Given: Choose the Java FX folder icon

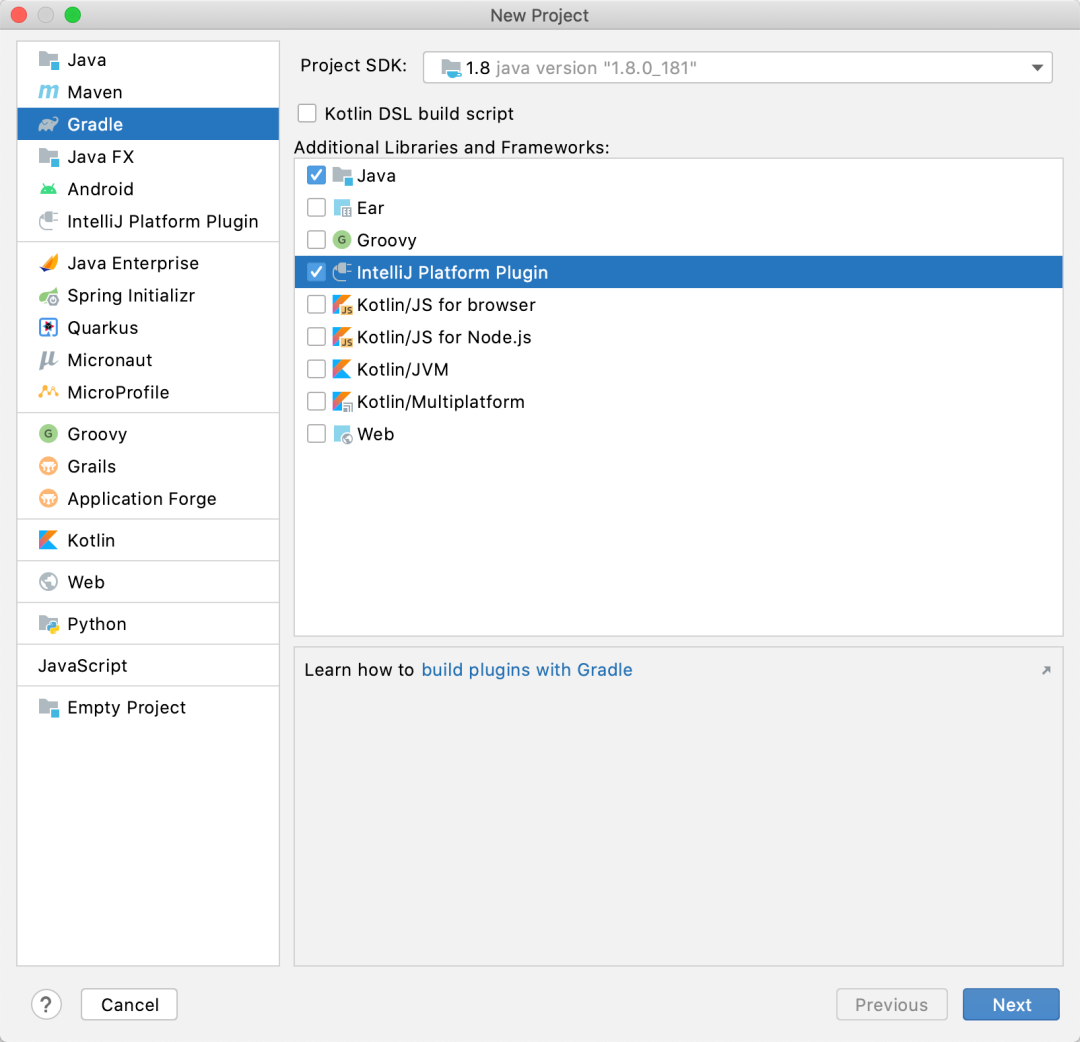Looking at the screenshot, I should point(48,157).
